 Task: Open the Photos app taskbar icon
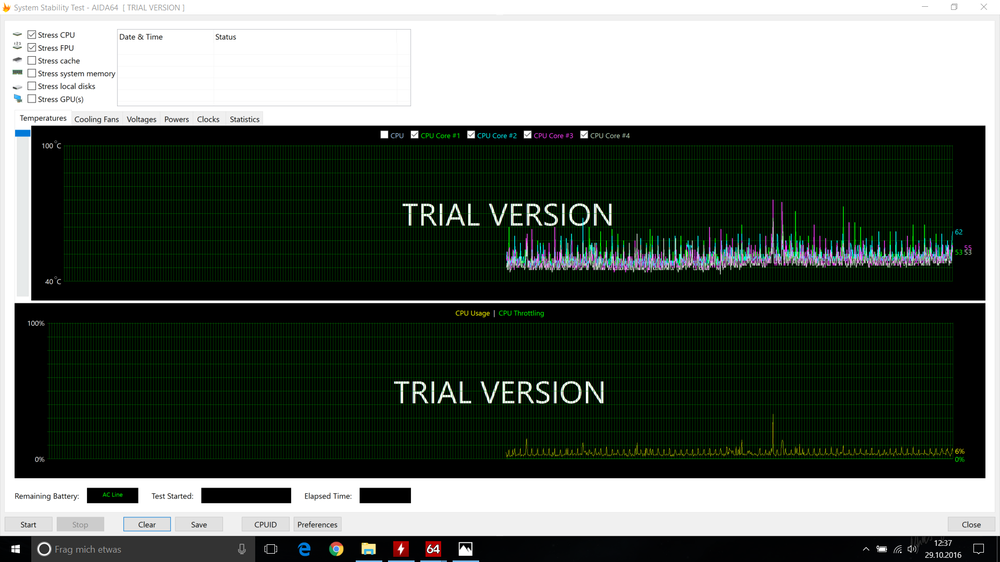click(x=465, y=549)
